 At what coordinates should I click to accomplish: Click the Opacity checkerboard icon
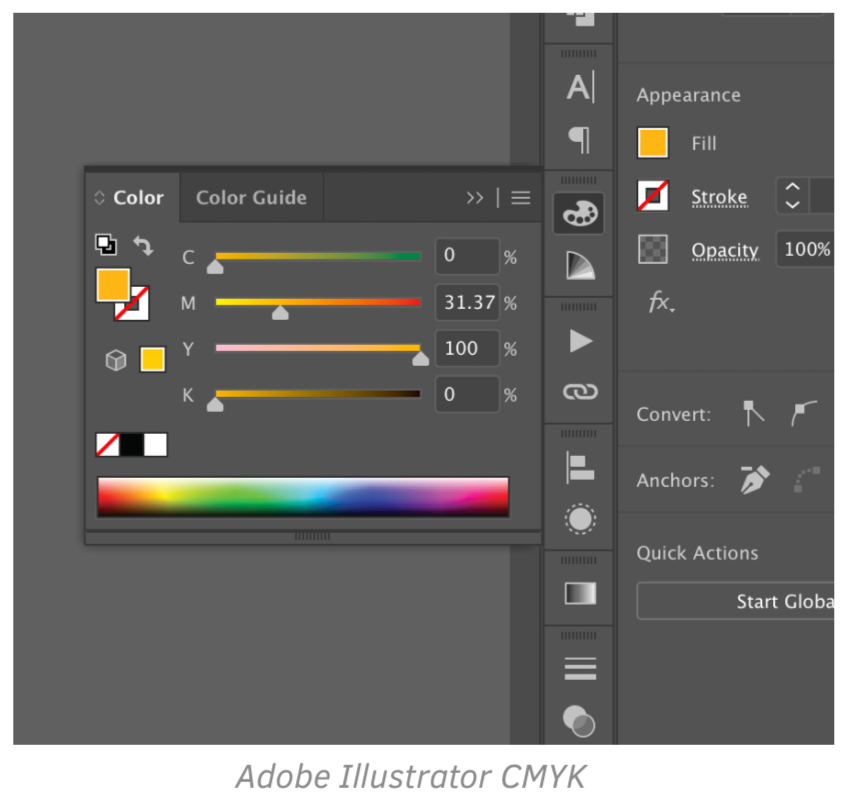pos(653,249)
